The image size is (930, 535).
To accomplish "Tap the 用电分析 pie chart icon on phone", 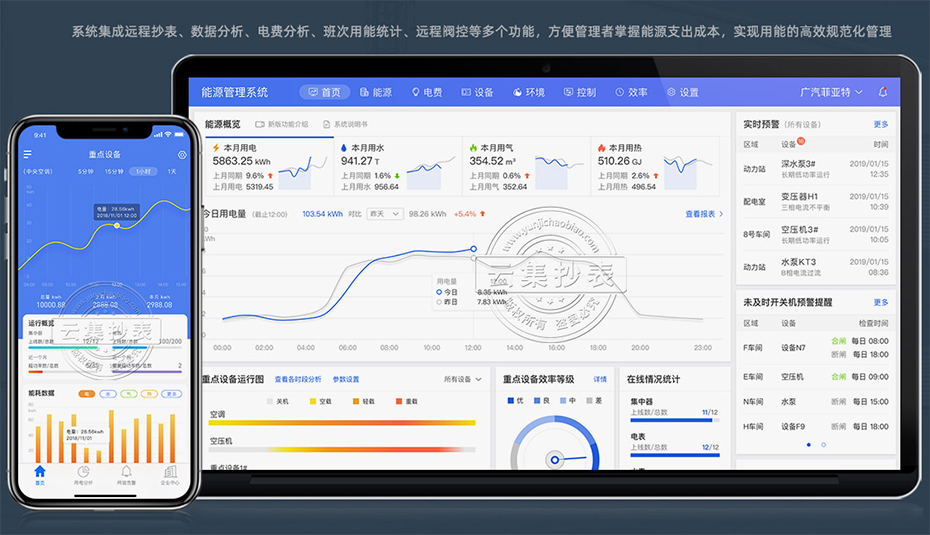I will pyautogui.click(x=83, y=473).
